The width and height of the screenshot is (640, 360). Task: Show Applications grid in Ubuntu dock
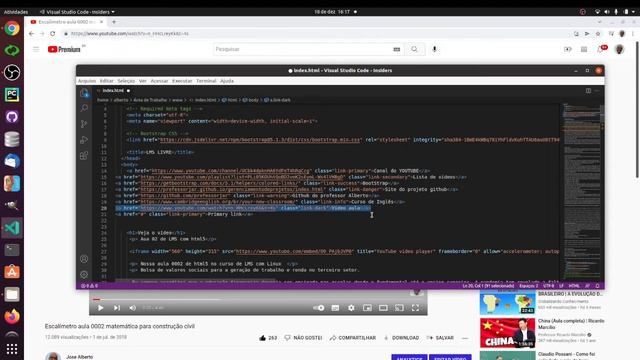tap(12, 349)
